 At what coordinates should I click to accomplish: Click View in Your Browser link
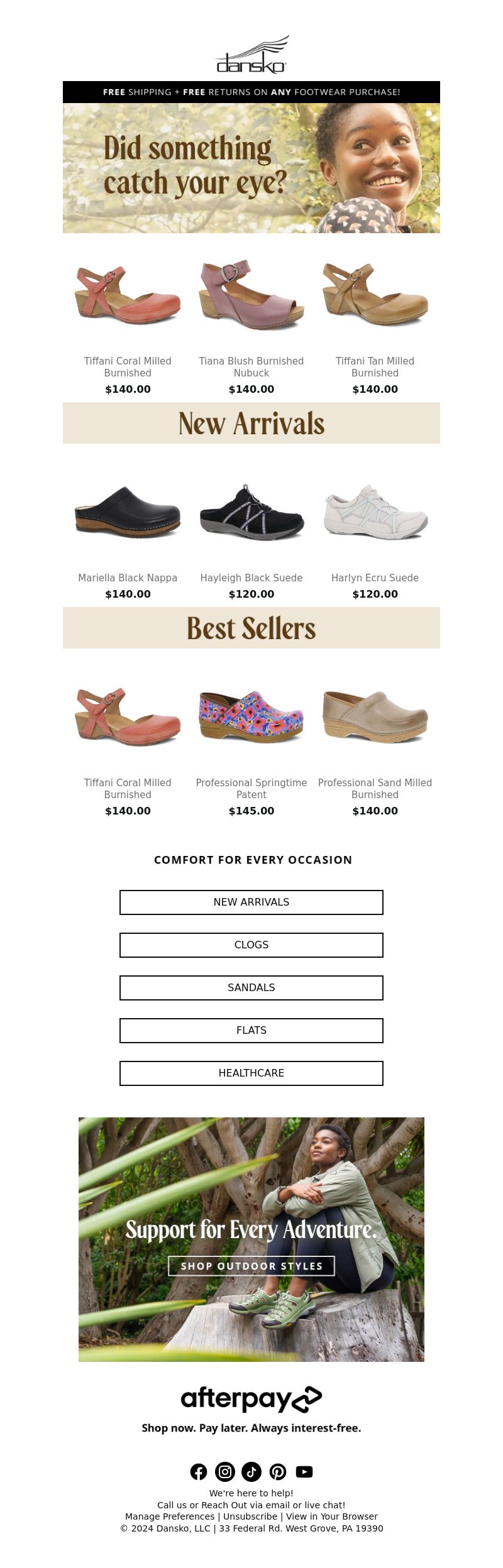tap(332, 1516)
